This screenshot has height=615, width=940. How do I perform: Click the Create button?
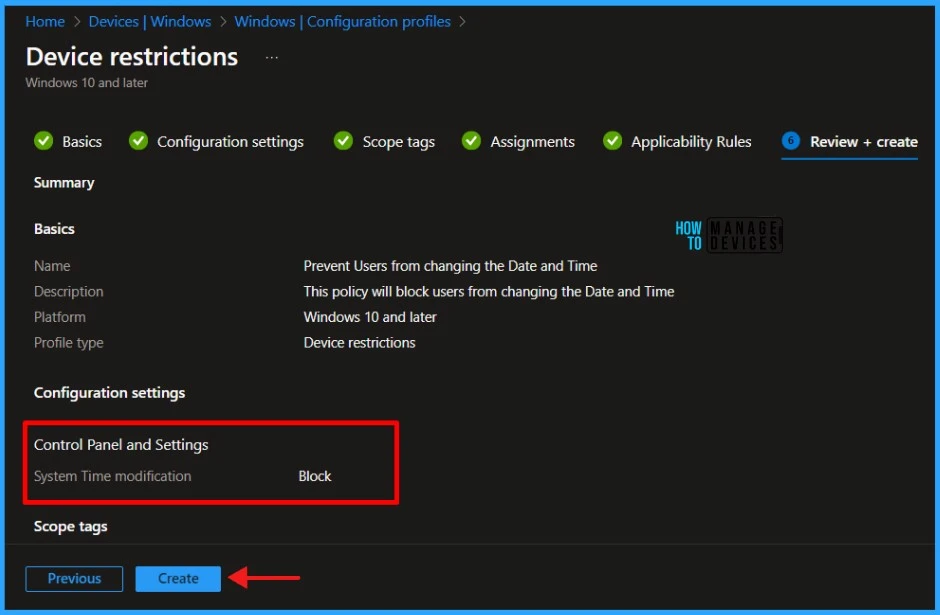pos(178,578)
